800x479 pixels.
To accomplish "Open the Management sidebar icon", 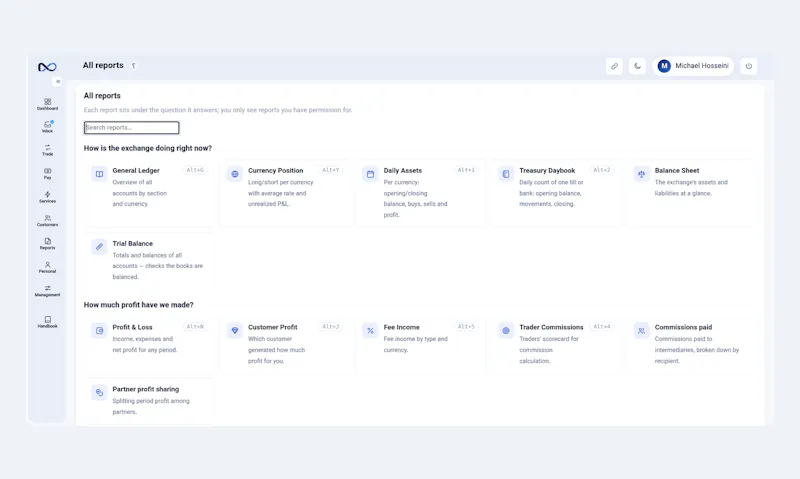I will click(47, 291).
